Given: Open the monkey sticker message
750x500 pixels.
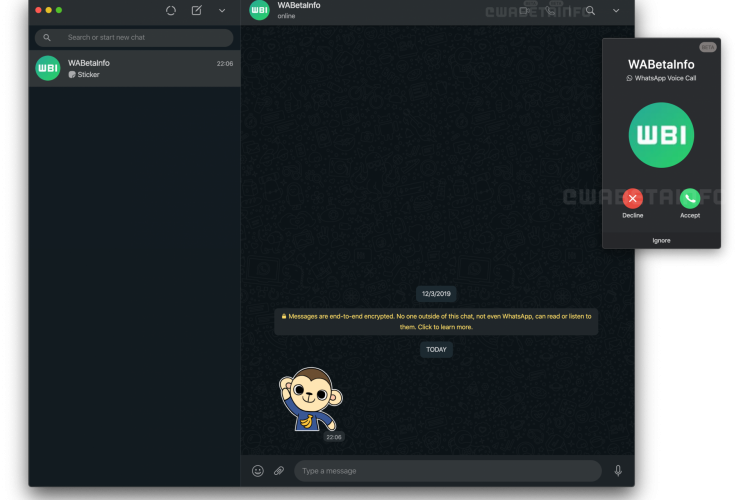Looking at the screenshot, I should [310, 399].
